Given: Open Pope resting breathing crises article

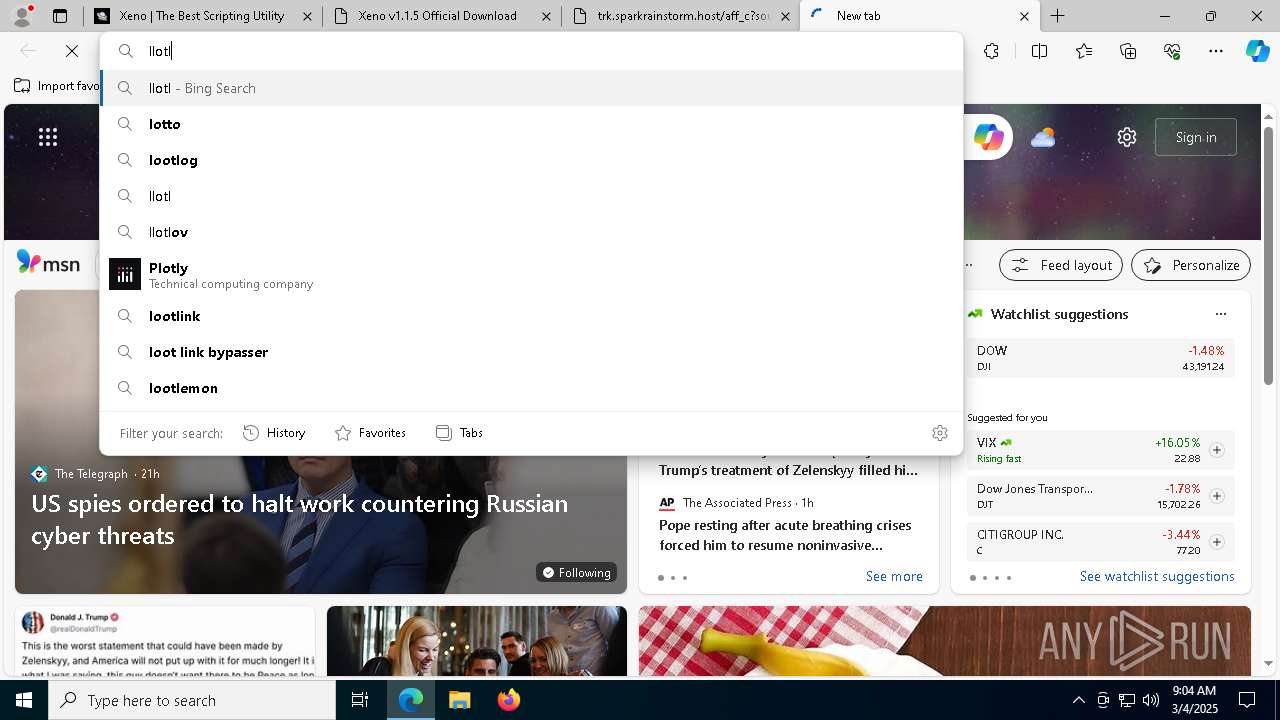Looking at the screenshot, I should tap(785, 535).
